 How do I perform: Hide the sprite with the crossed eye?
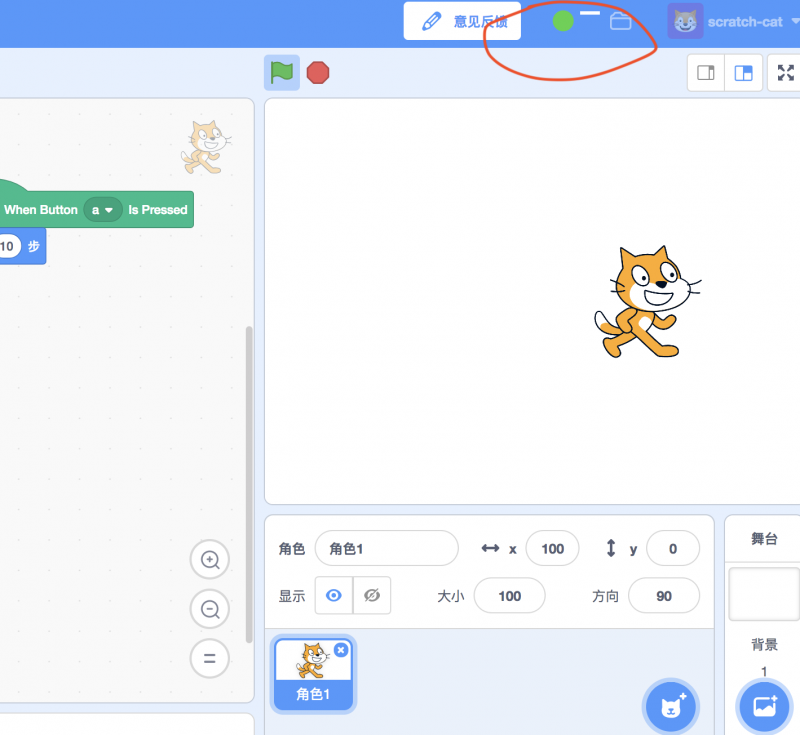(x=372, y=595)
